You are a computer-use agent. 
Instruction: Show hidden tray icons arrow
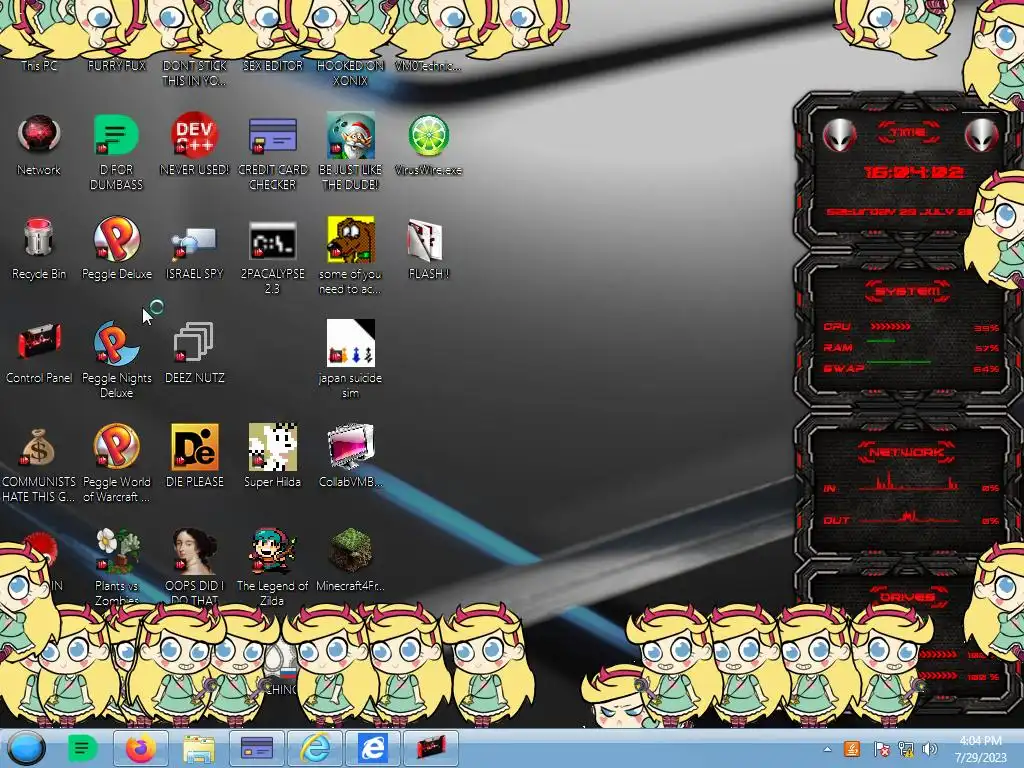[x=827, y=749]
